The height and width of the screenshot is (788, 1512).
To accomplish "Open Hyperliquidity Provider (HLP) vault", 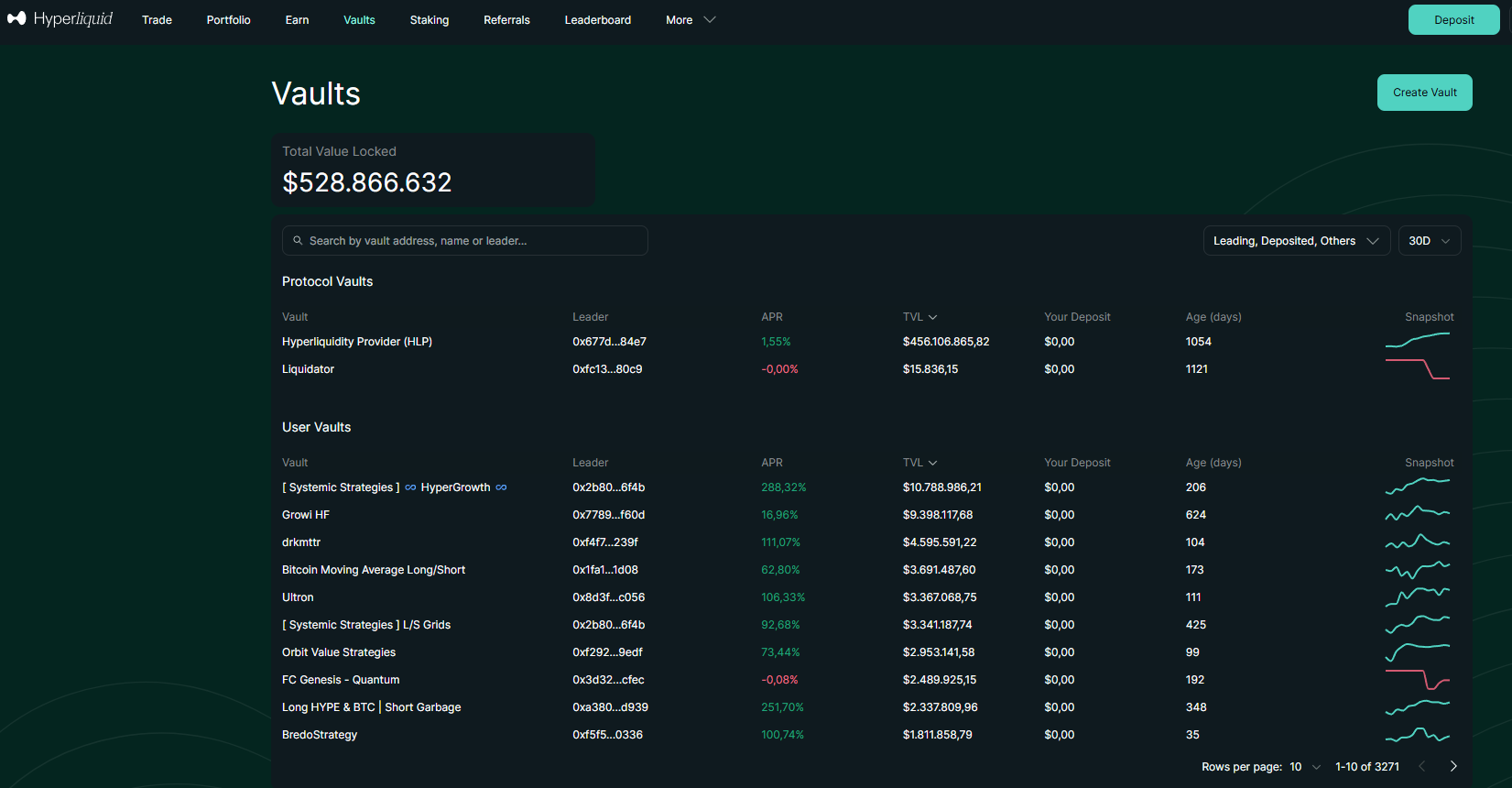I will [357, 342].
